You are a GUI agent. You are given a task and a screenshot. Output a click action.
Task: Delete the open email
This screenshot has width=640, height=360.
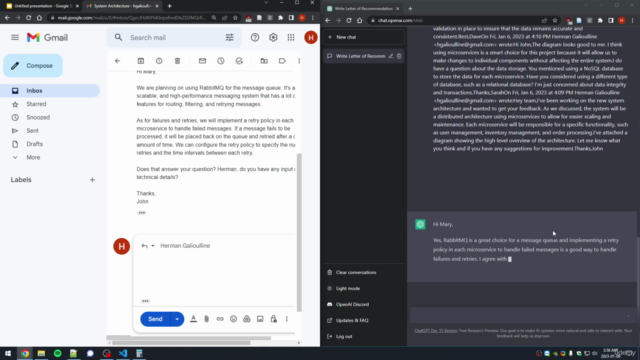178,61
